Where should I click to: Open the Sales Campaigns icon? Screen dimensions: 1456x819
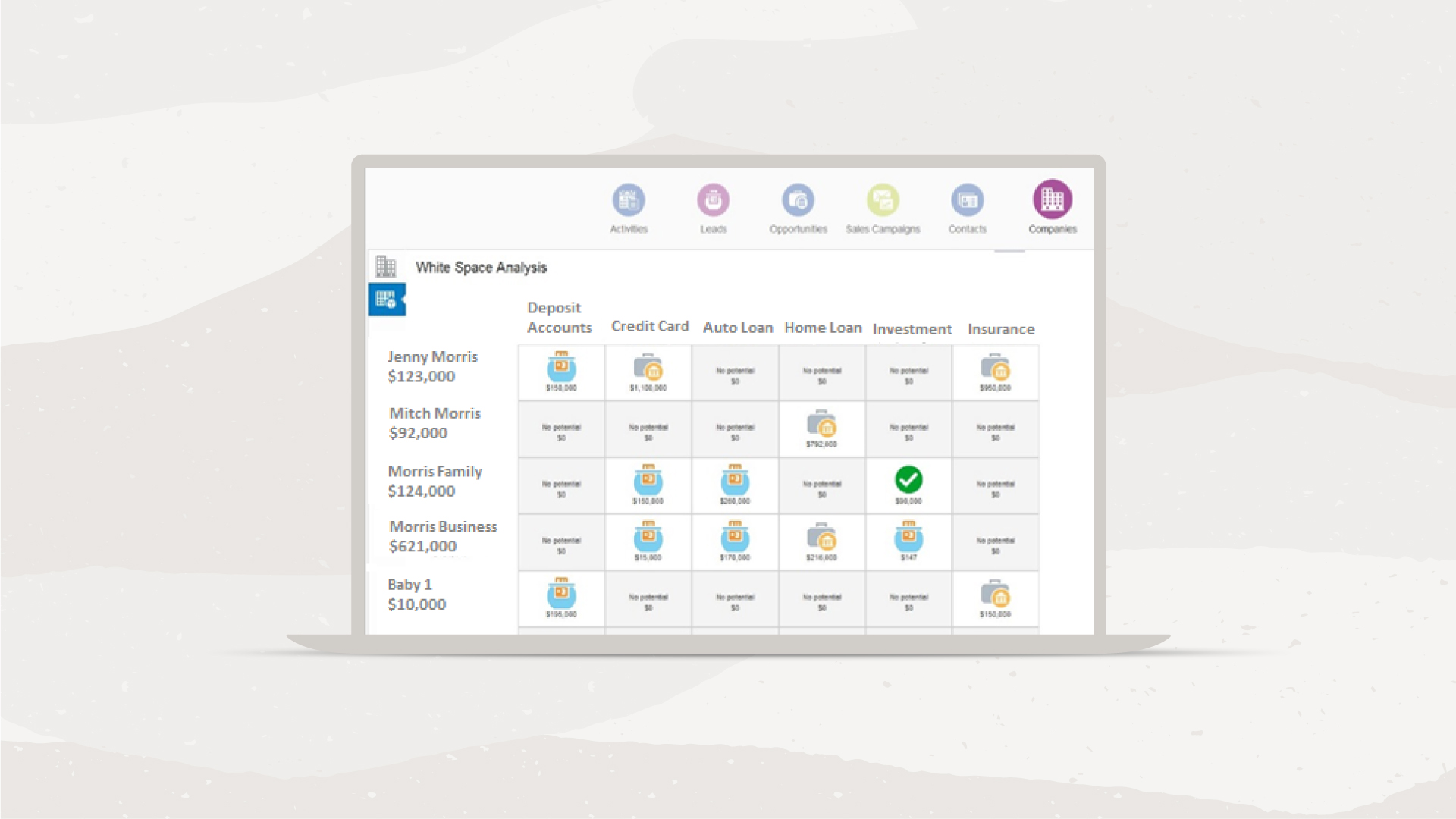tap(883, 200)
